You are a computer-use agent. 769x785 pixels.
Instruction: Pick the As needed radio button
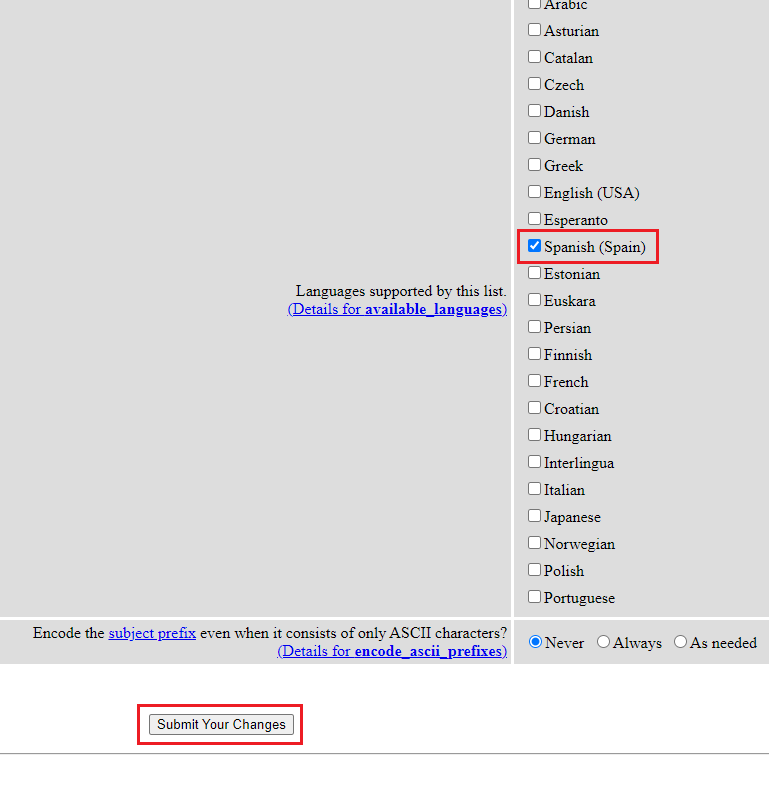pos(681,642)
